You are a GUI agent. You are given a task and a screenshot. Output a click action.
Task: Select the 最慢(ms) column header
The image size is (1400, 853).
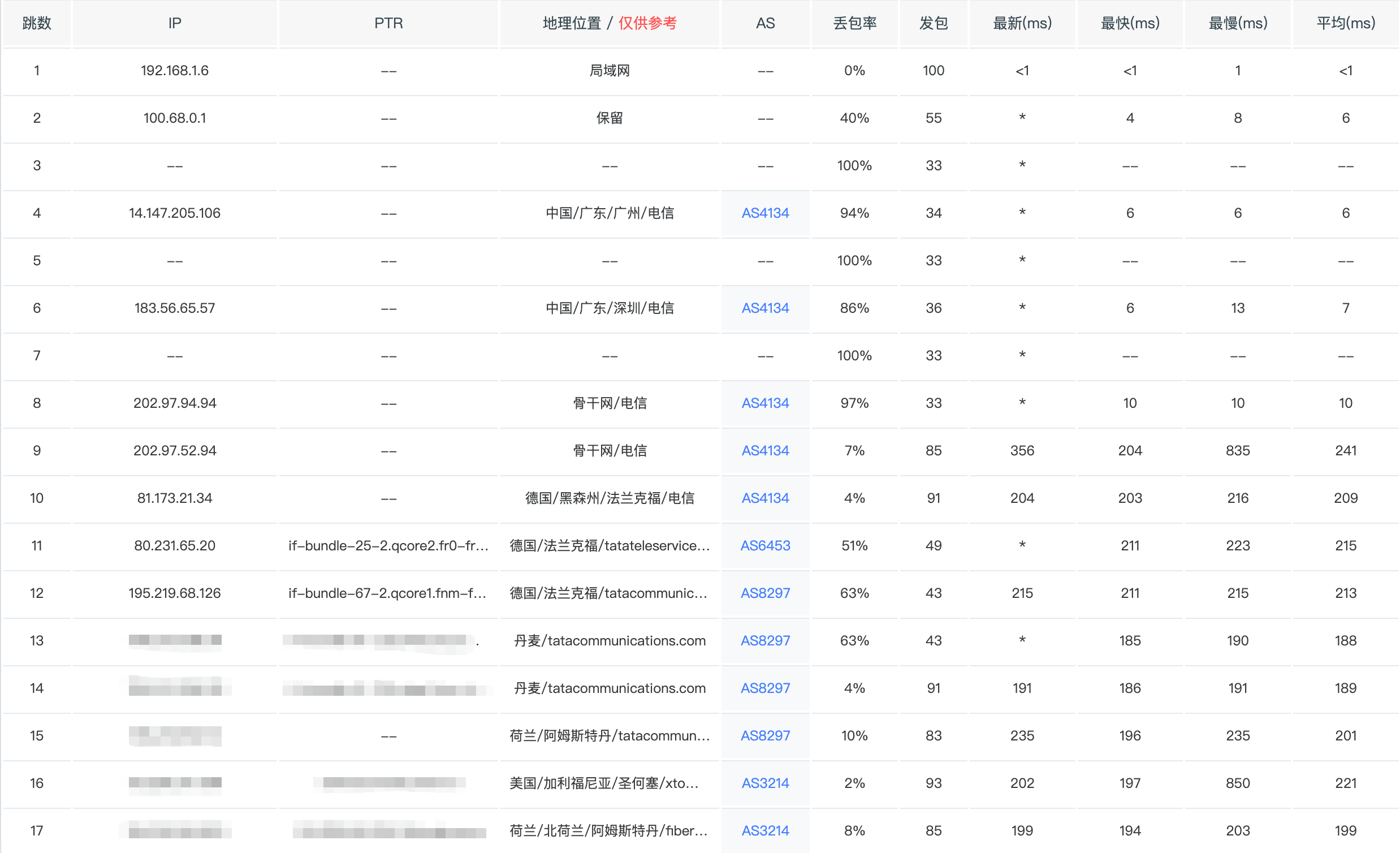tap(1238, 23)
